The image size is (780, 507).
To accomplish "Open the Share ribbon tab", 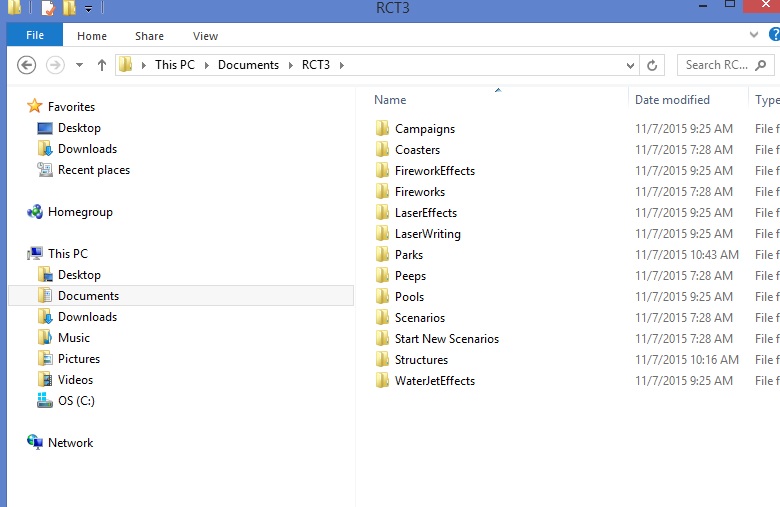I will coord(149,36).
